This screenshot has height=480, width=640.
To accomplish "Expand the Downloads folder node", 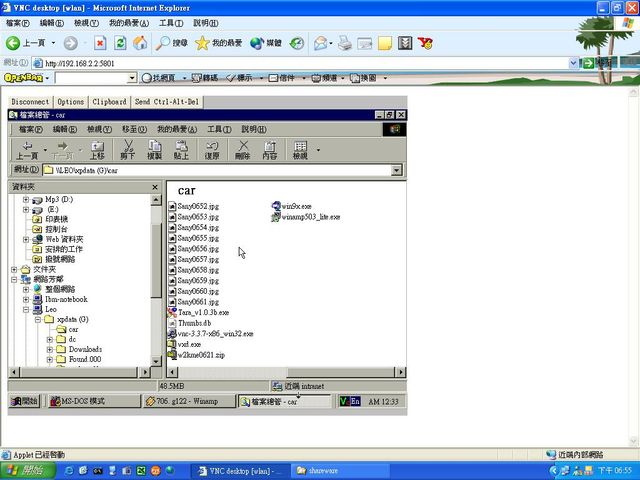I will pos(50,349).
